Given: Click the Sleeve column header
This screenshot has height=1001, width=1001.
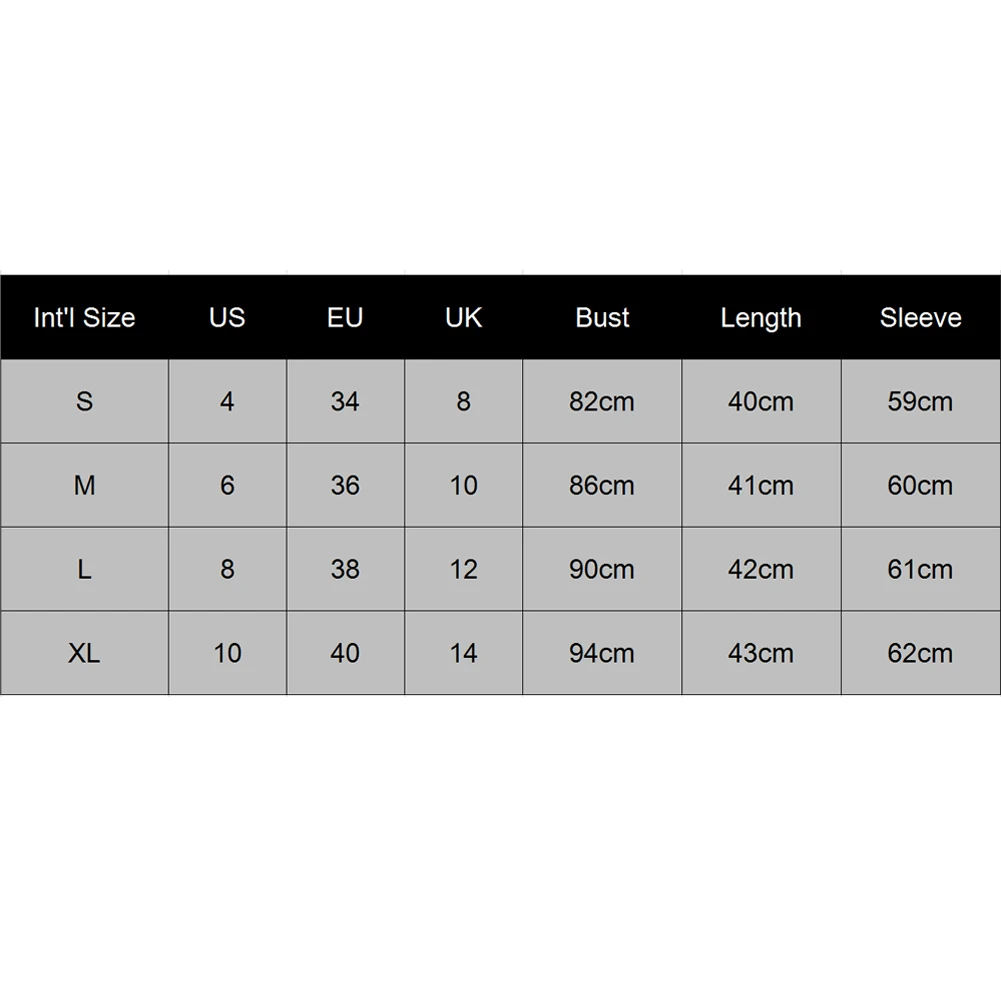Looking at the screenshot, I should (x=921, y=317).
